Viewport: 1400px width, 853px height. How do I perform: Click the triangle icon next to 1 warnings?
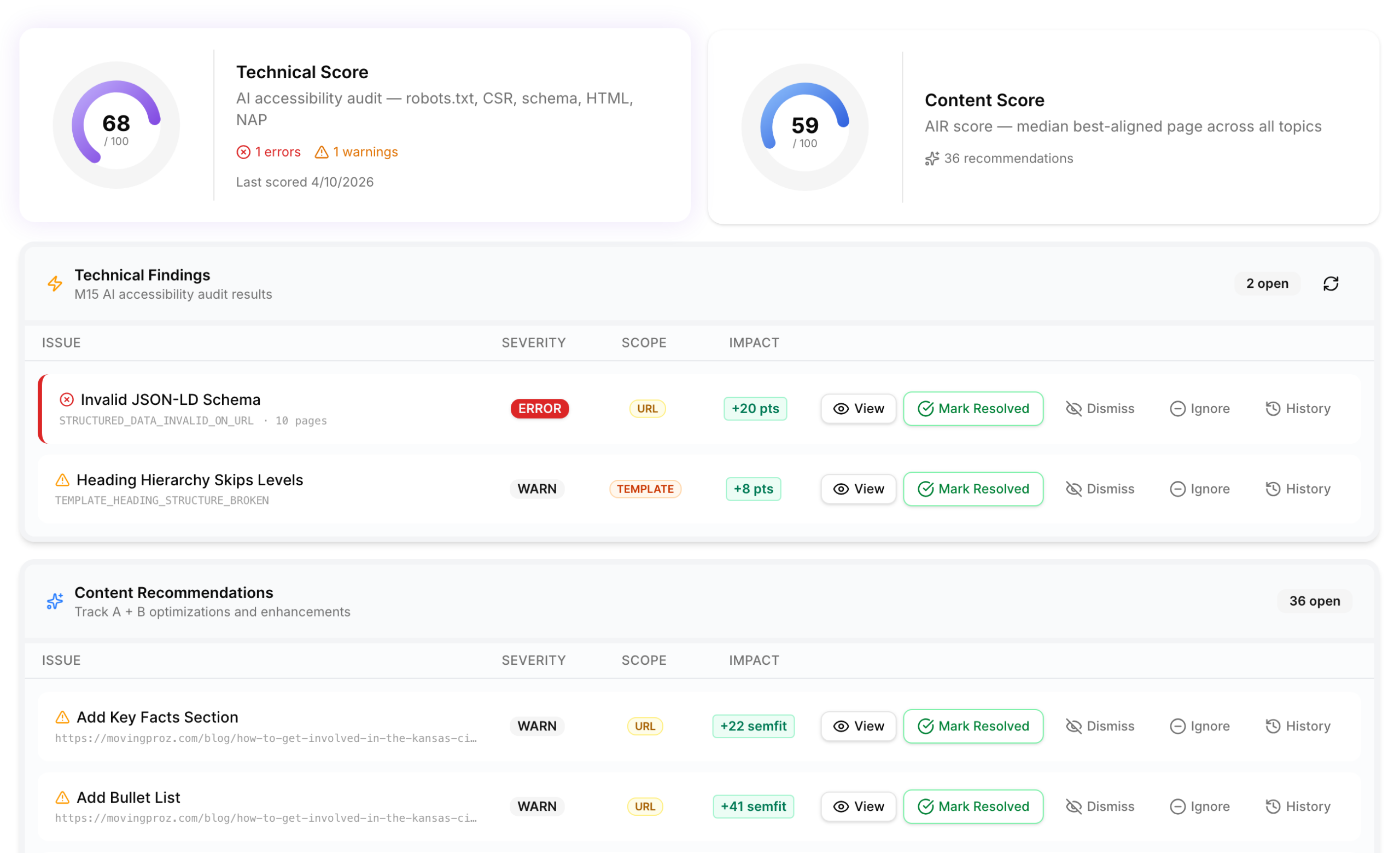pyautogui.click(x=322, y=152)
